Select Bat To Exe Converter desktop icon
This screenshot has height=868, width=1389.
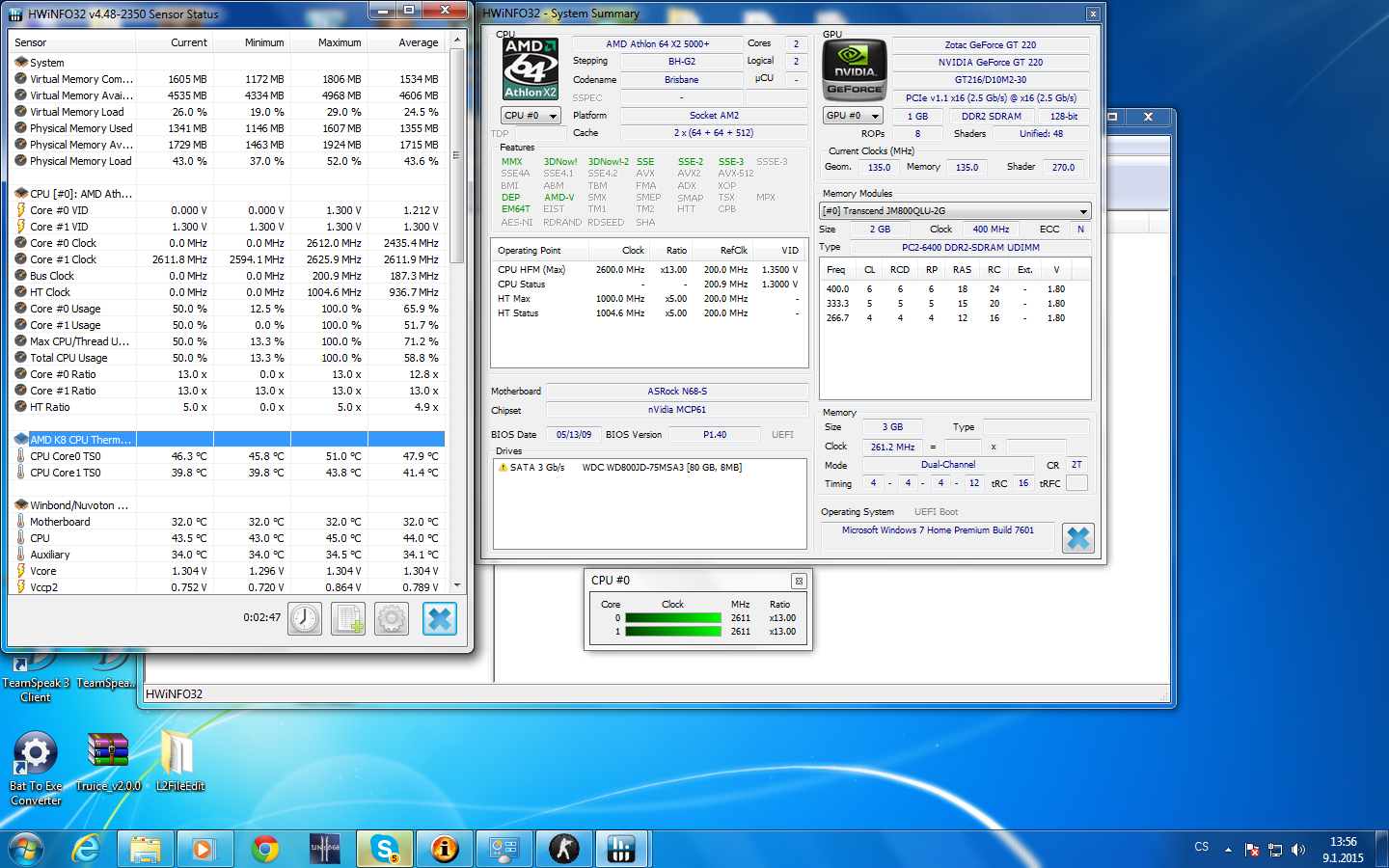click(36, 768)
